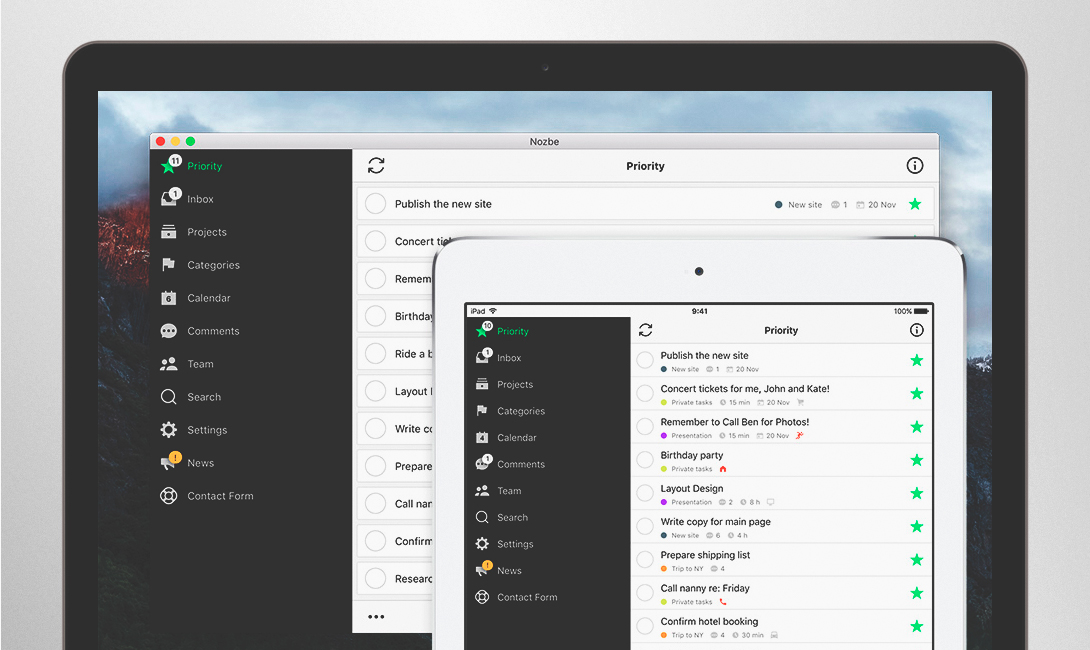Click the Categories flag icon in Mac sidebar
The height and width of the screenshot is (650, 1090).
pyautogui.click(x=168, y=265)
